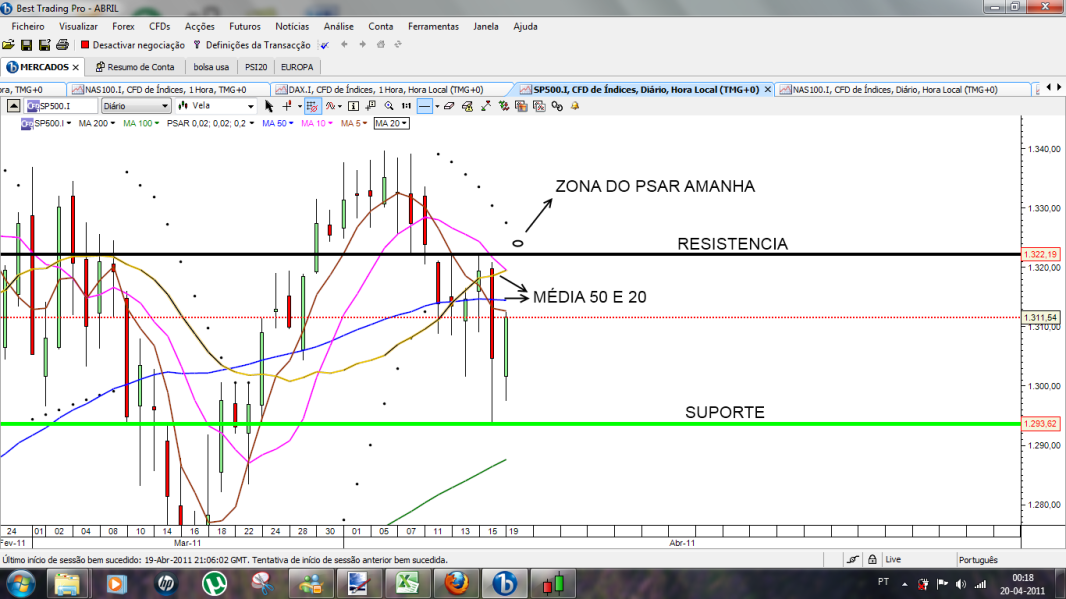
Task: Click the collapse chart toolbar arrow button
Action: [14, 106]
